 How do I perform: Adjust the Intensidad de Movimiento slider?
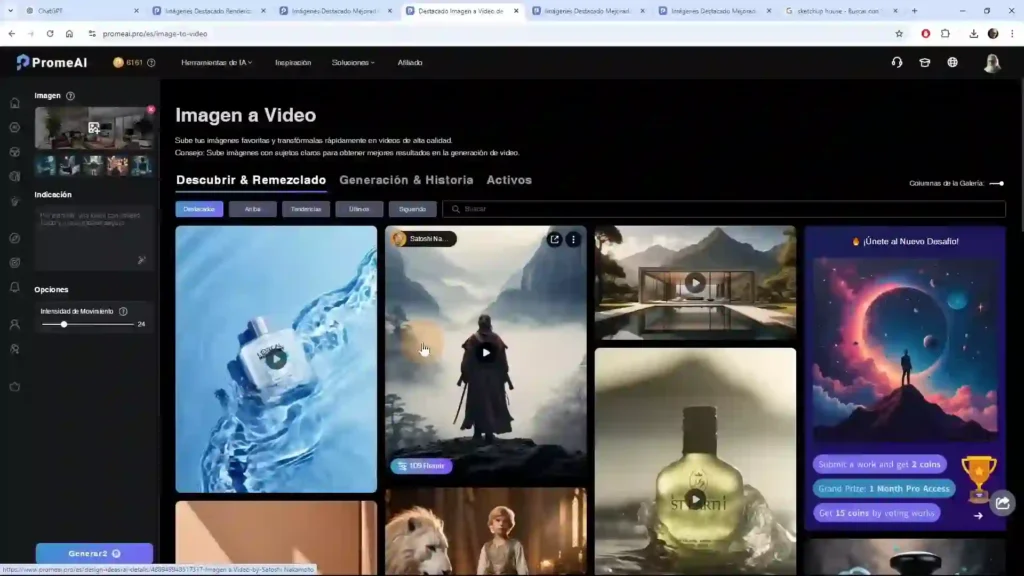pyautogui.click(x=64, y=324)
